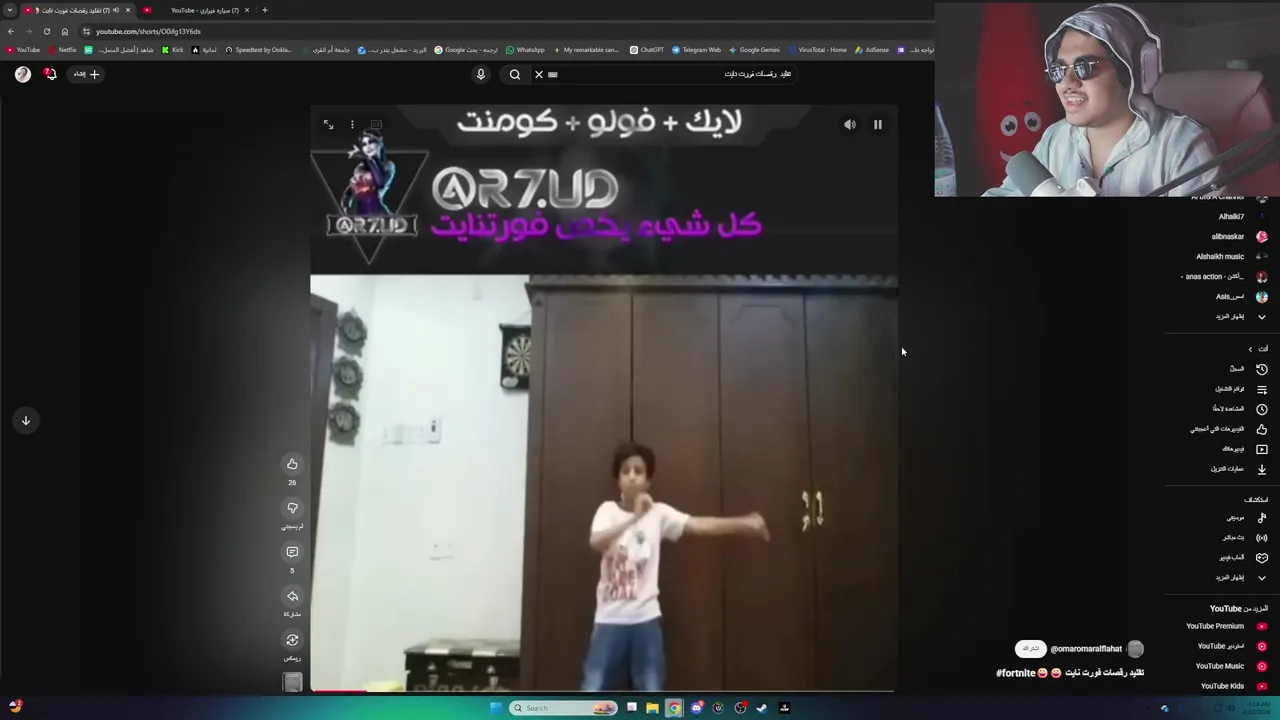Open File Explorer from the taskbar

pyautogui.click(x=652, y=708)
